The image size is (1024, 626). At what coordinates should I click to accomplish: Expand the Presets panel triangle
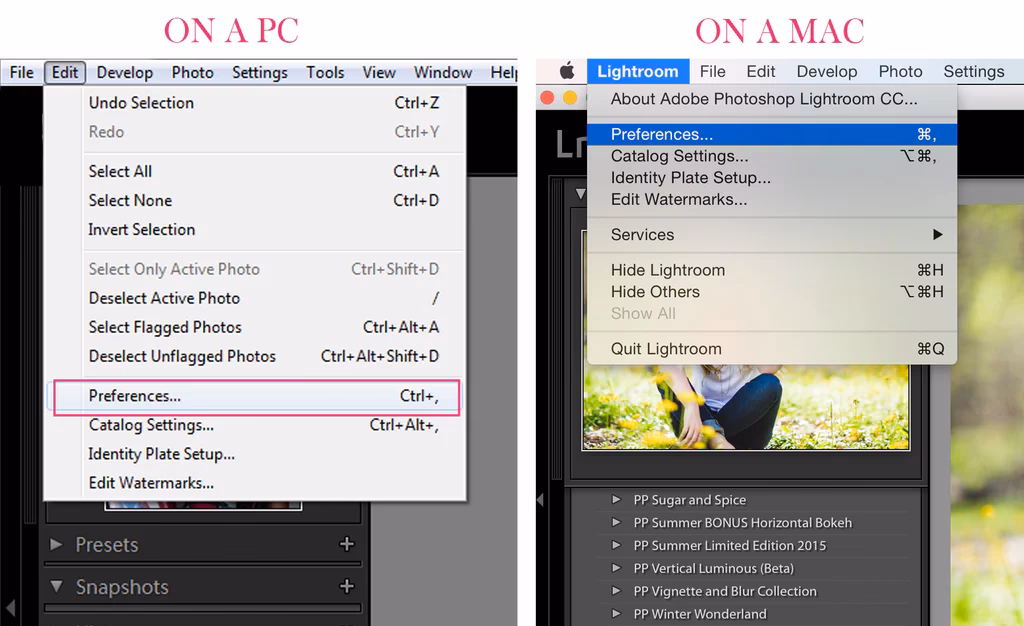click(56, 544)
